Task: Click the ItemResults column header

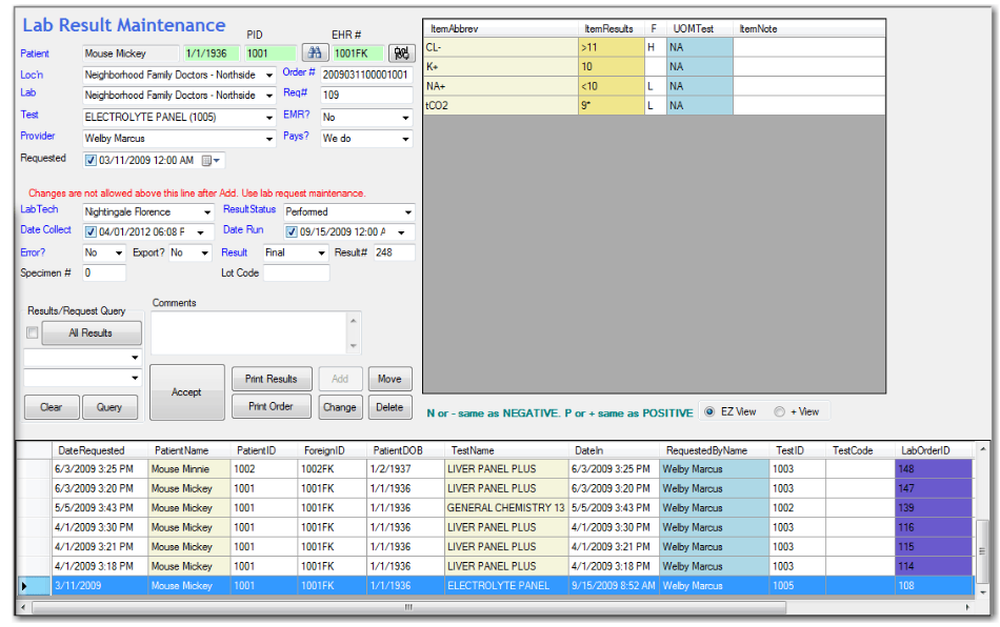Action: (x=609, y=29)
